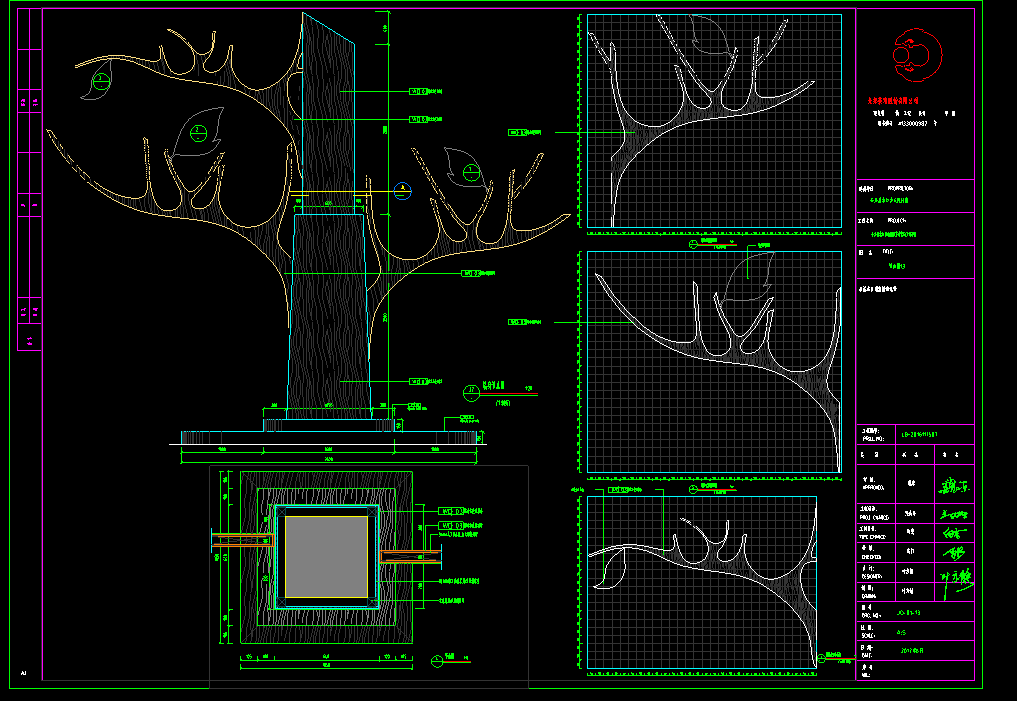Select the circled callout on the right-side leaf
Image resolution: width=1017 pixels, height=701 pixels.
tap(468, 170)
